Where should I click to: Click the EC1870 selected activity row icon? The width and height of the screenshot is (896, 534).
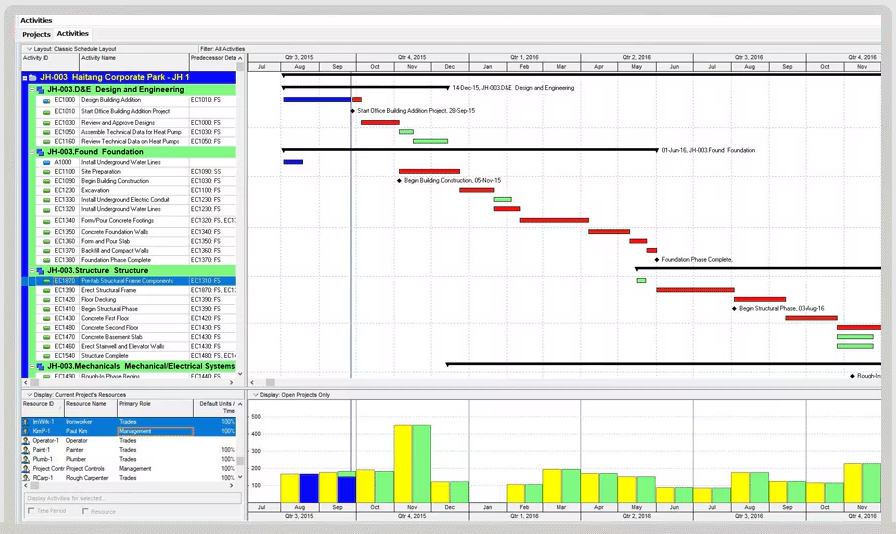tap(47, 281)
